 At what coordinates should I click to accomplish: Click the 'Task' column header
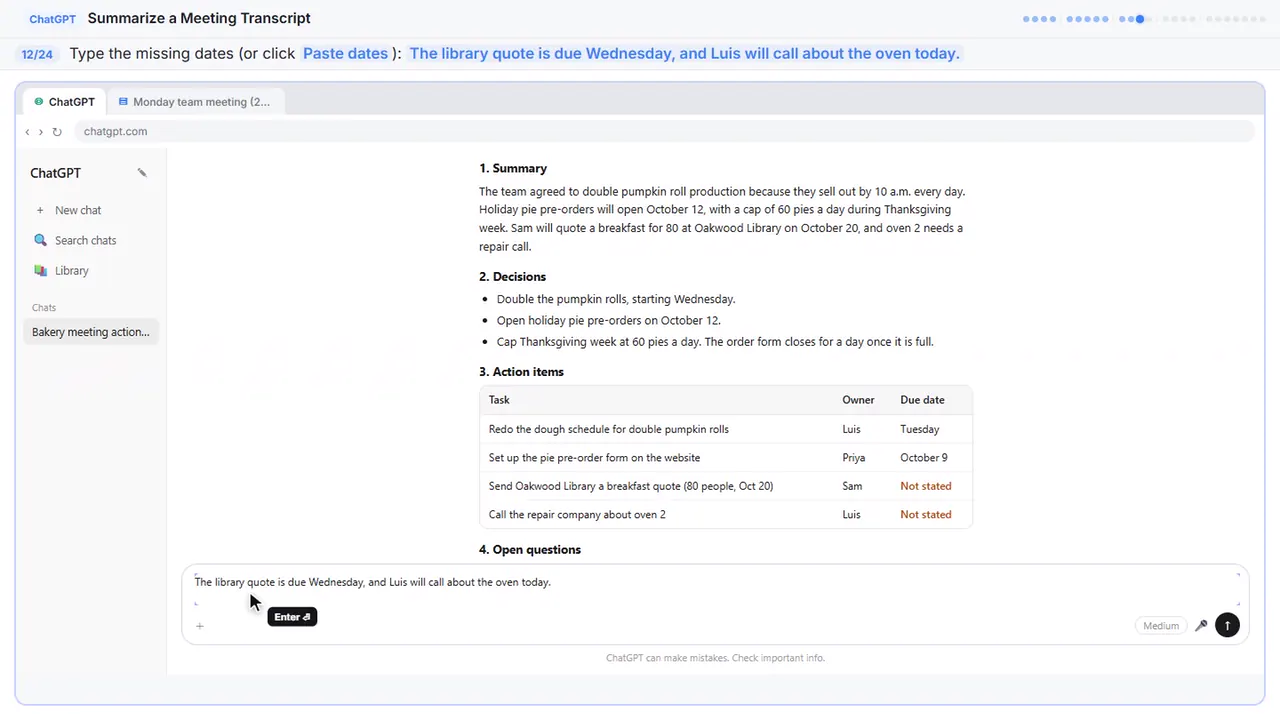[499, 400]
